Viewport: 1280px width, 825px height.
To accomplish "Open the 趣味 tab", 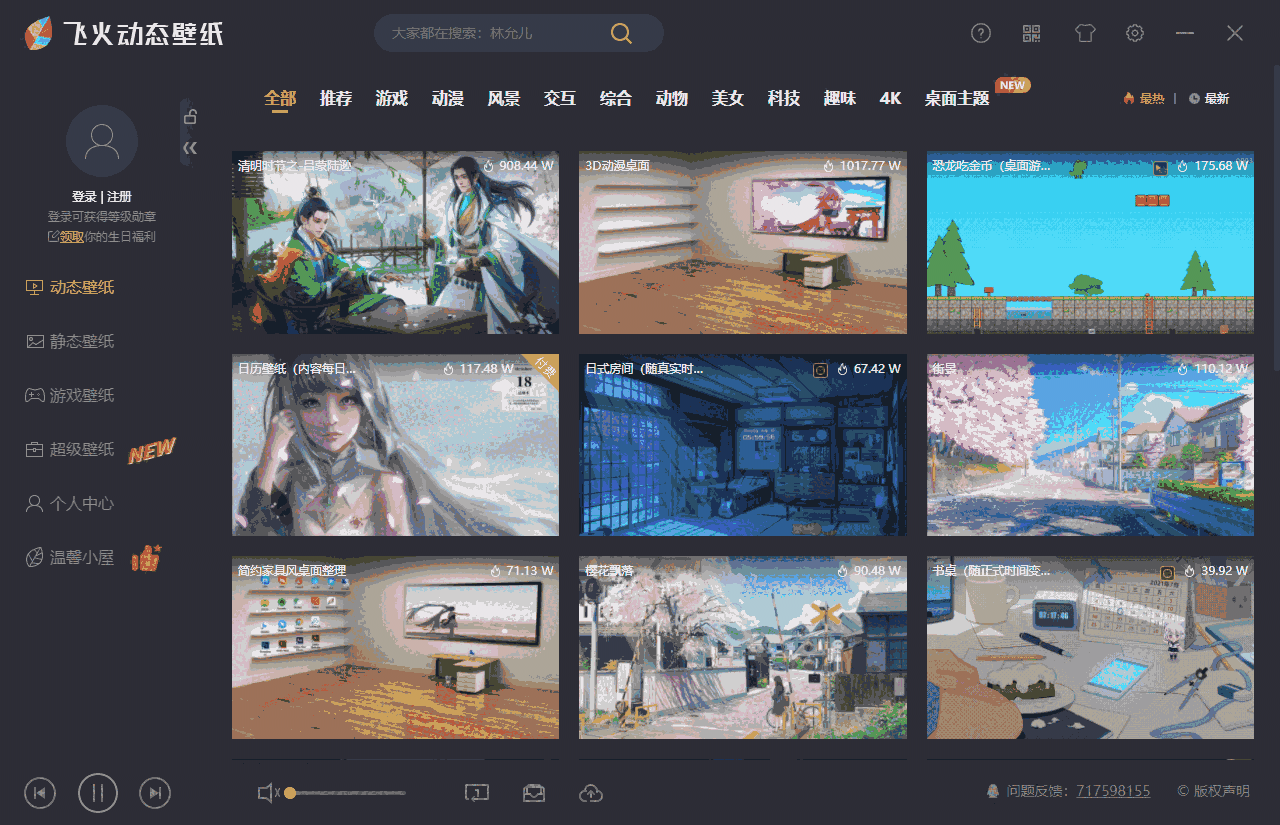I will 840,98.
